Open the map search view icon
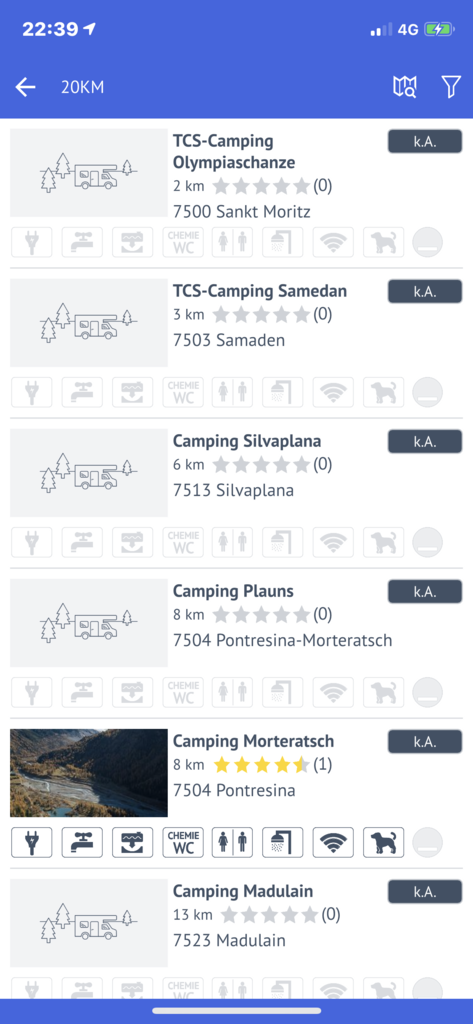 404,87
